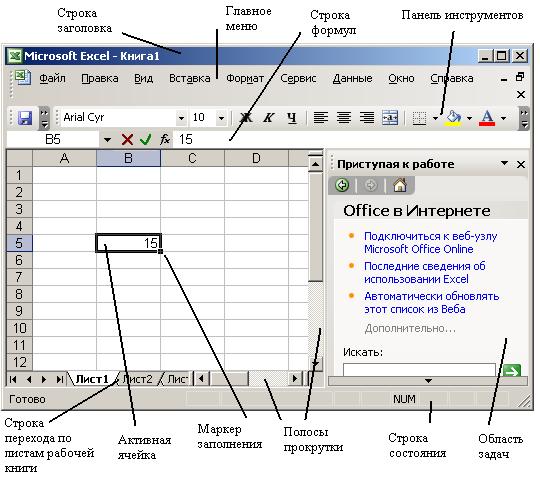Open the Окно menu
Screen dimensions: 540x479
tap(402, 79)
